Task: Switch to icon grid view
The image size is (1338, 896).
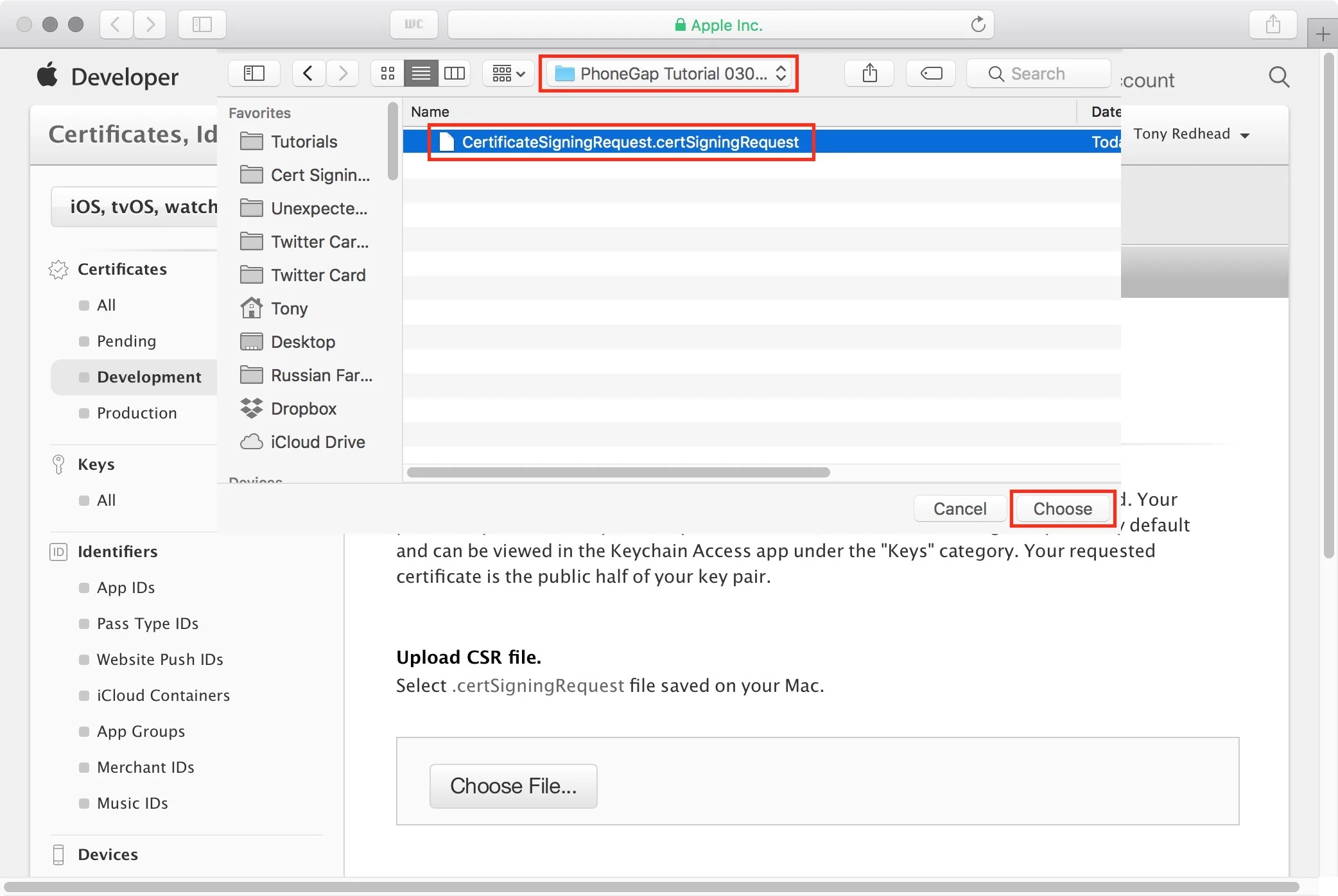Action: click(388, 73)
